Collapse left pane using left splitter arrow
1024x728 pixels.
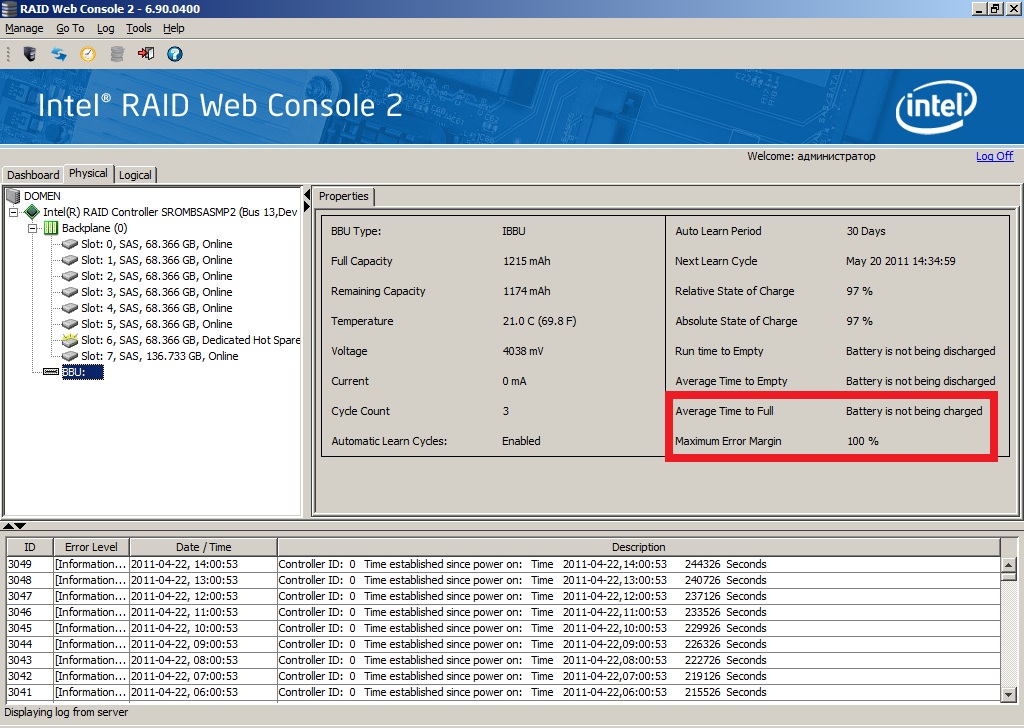point(306,195)
